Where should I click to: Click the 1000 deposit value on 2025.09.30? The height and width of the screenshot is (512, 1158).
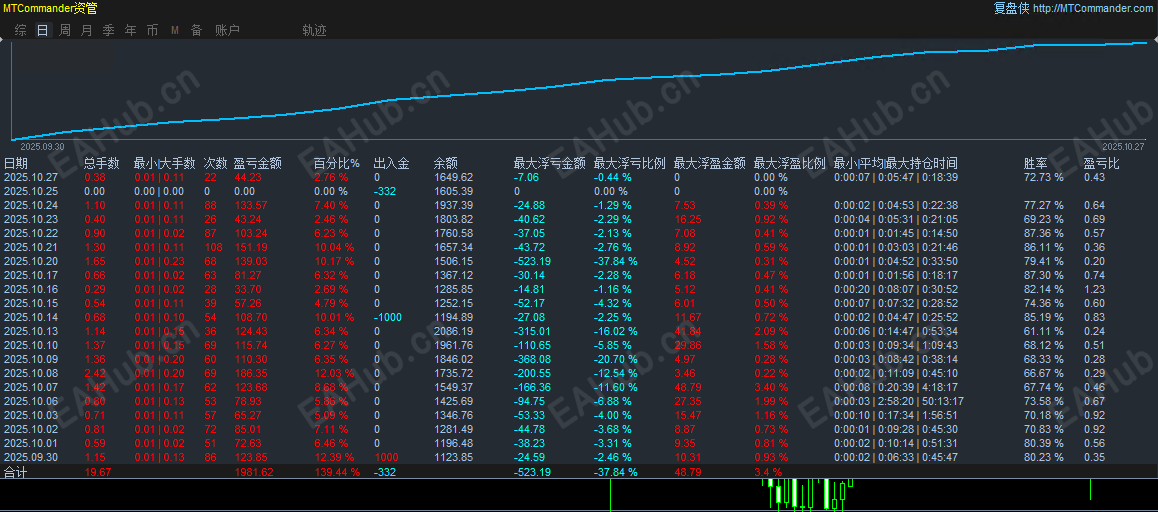386,457
